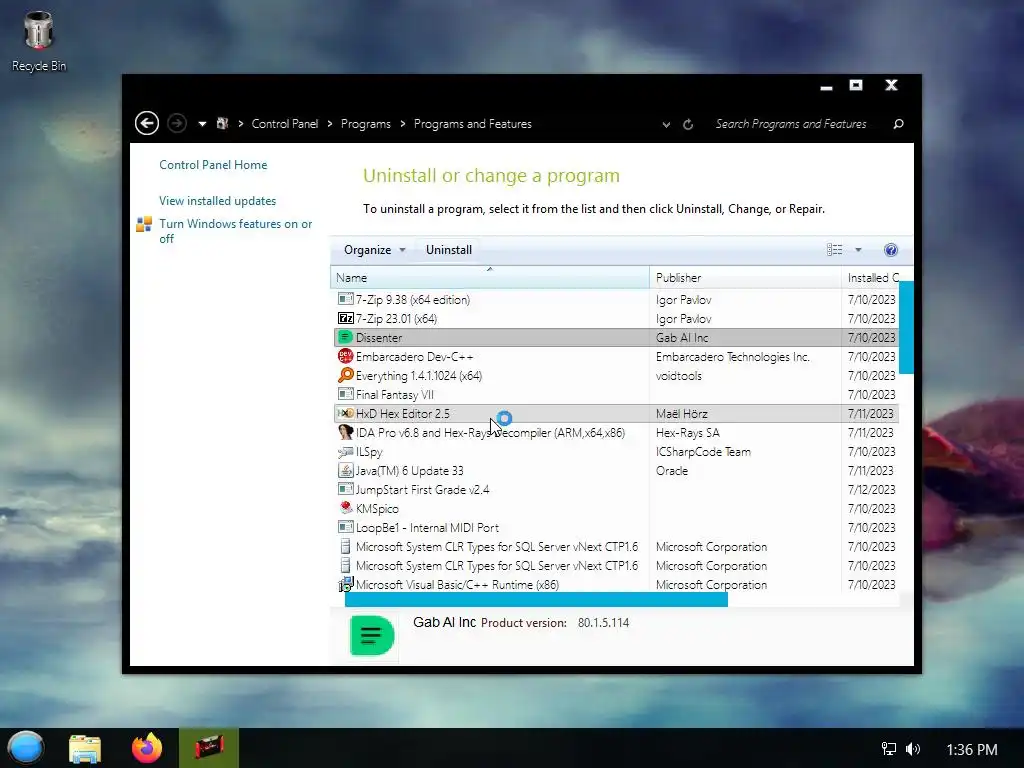
Task: Click Programs and Features breadcrumb
Action: pyautogui.click(x=473, y=124)
